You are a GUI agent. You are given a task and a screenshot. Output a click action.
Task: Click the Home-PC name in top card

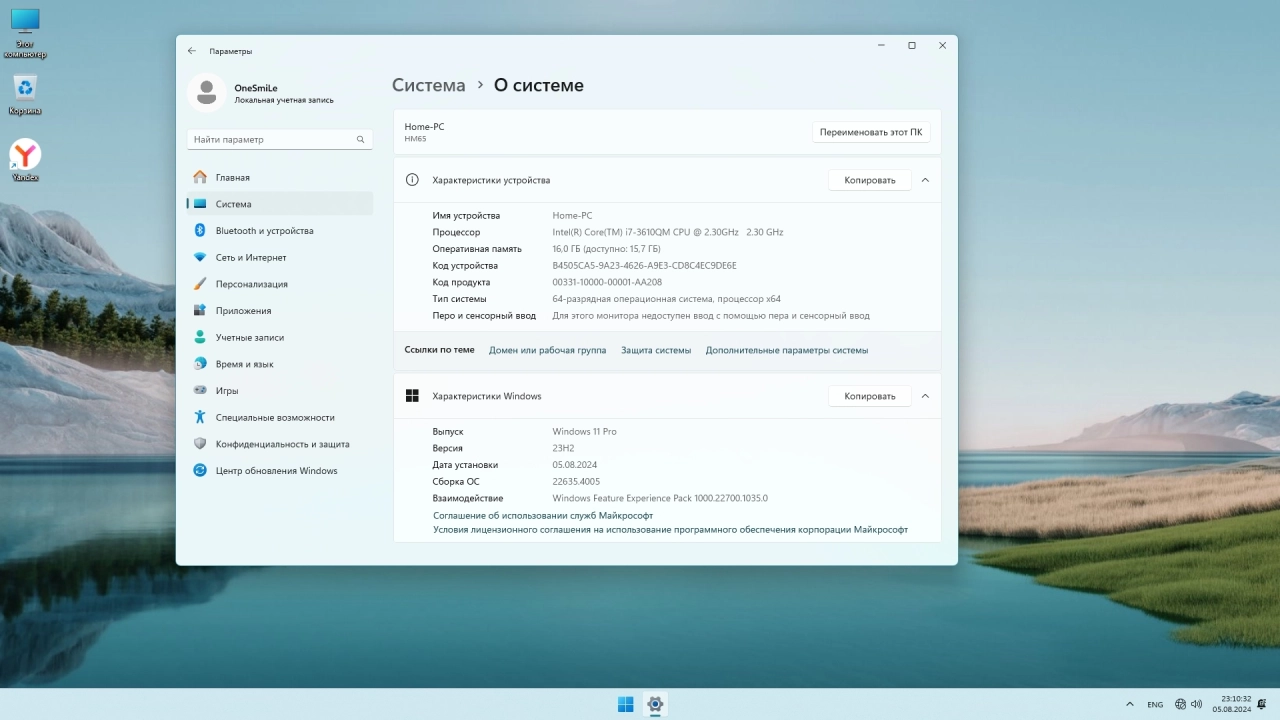click(x=424, y=127)
